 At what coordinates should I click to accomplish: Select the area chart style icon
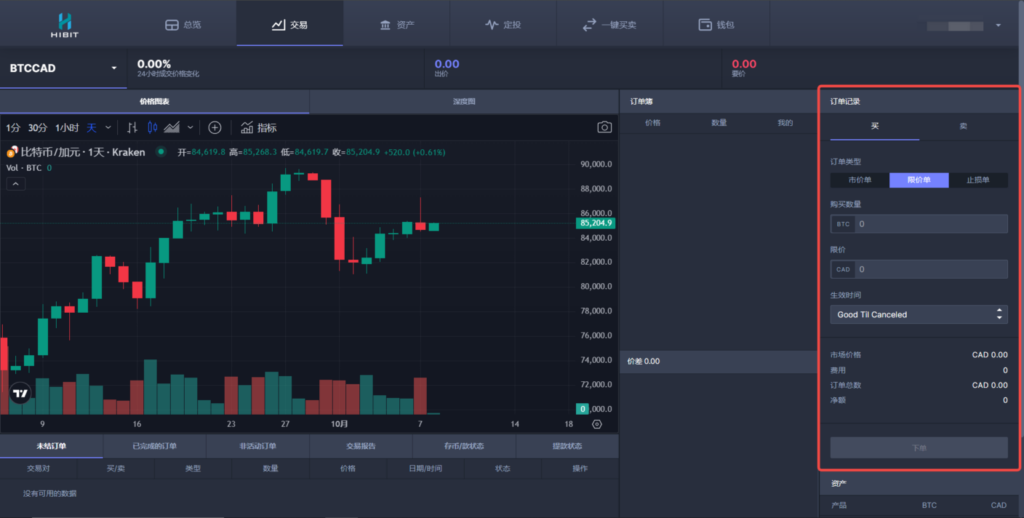coord(172,128)
